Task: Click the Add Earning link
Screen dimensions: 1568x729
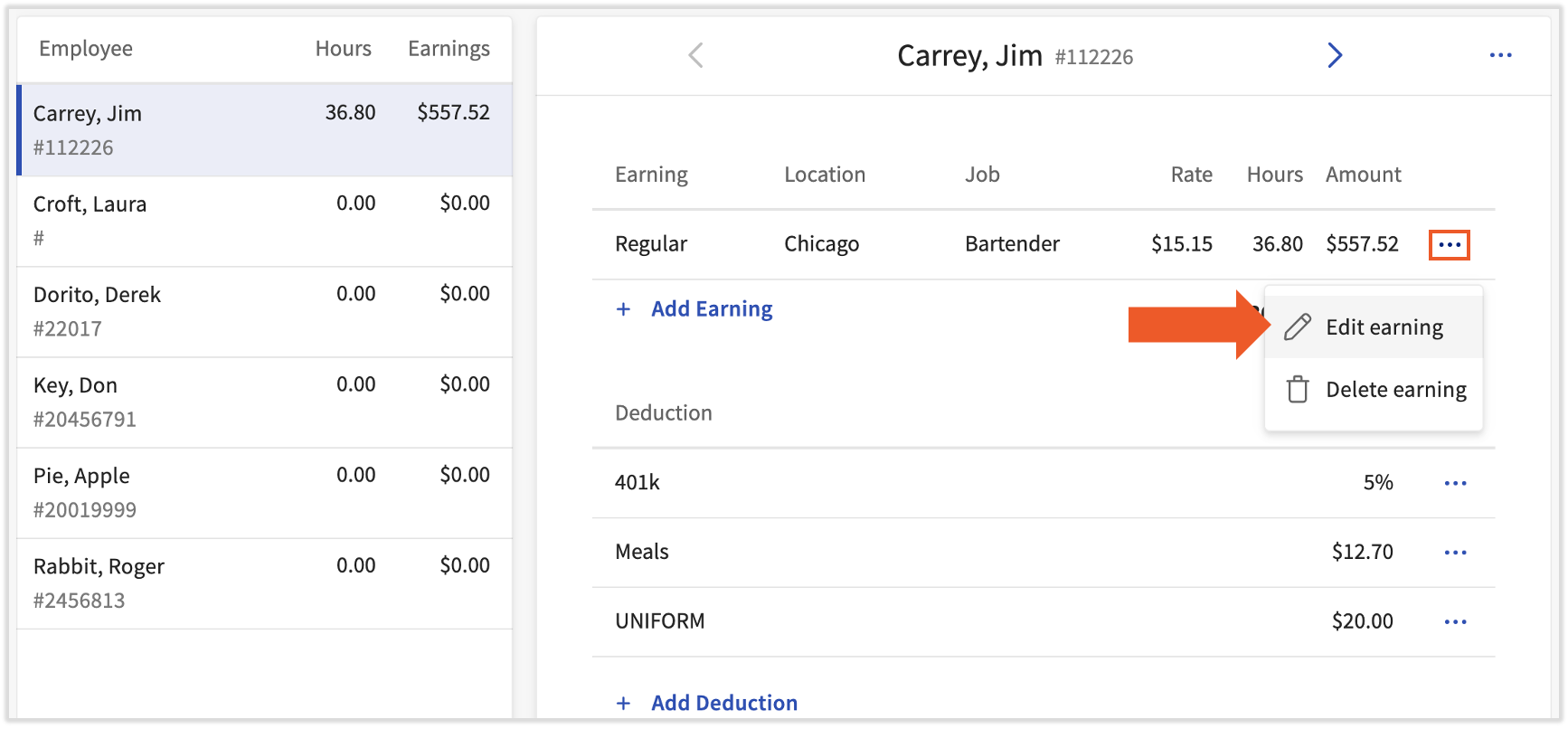Action: pos(712,309)
